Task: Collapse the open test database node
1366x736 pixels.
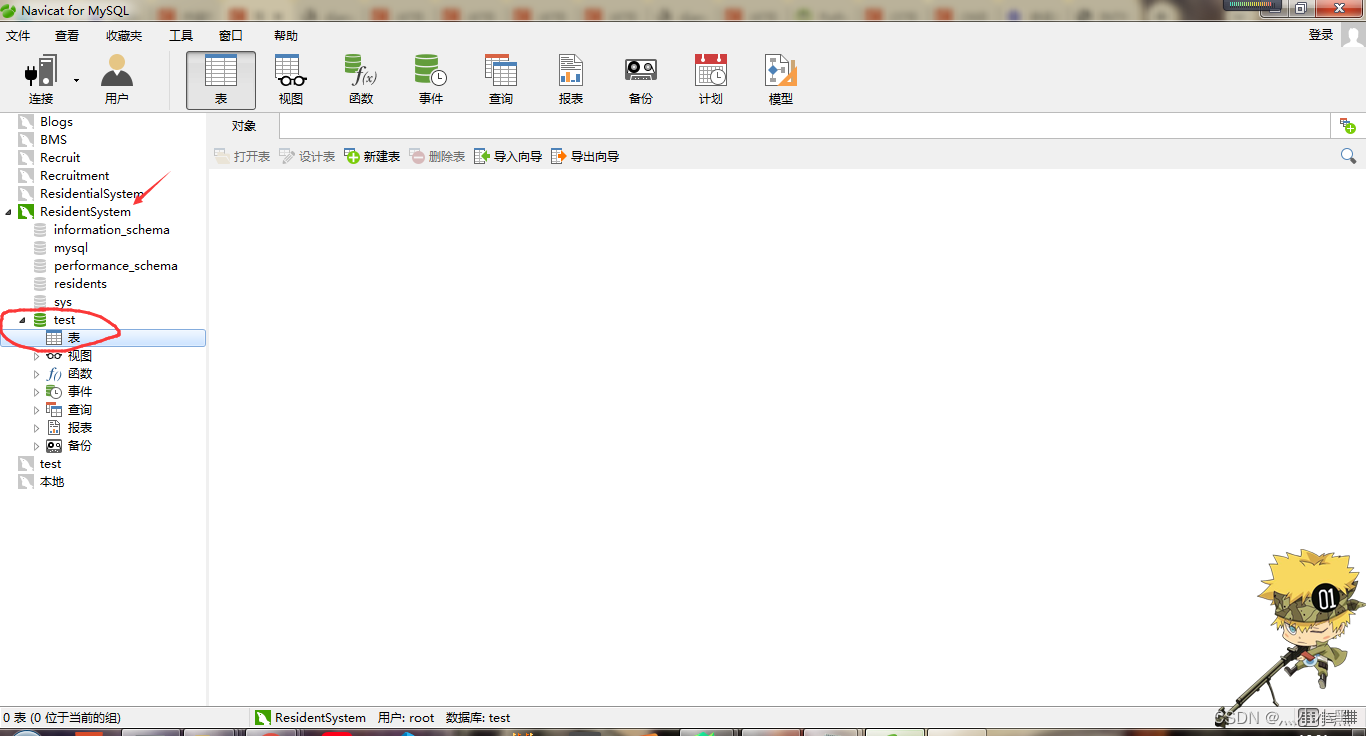Action: coord(22,320)
